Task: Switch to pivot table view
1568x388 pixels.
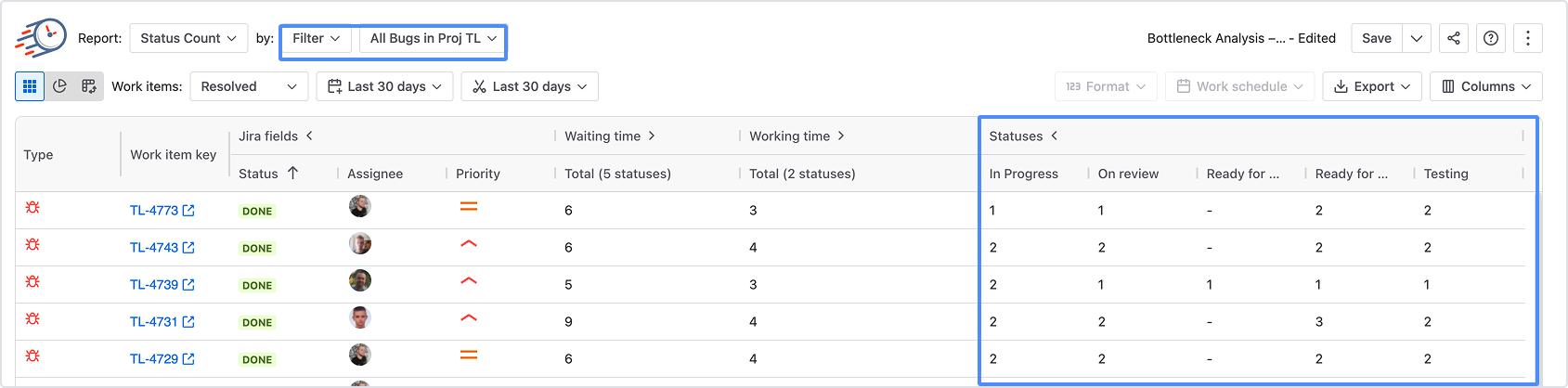Action: (89, 86)
